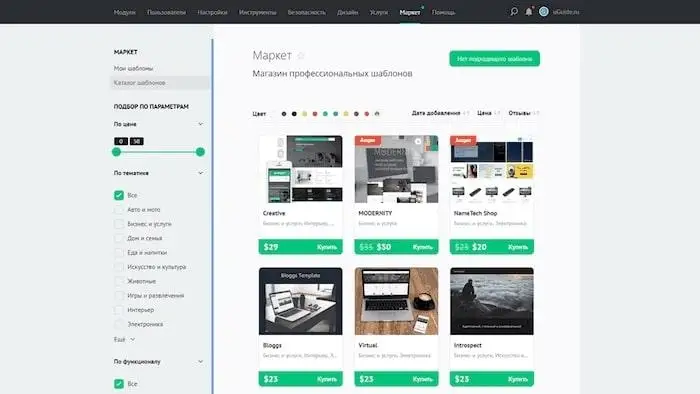700x394 pixels.
Task: Check the Интерьер checkbox
Action: coord(119,310)
